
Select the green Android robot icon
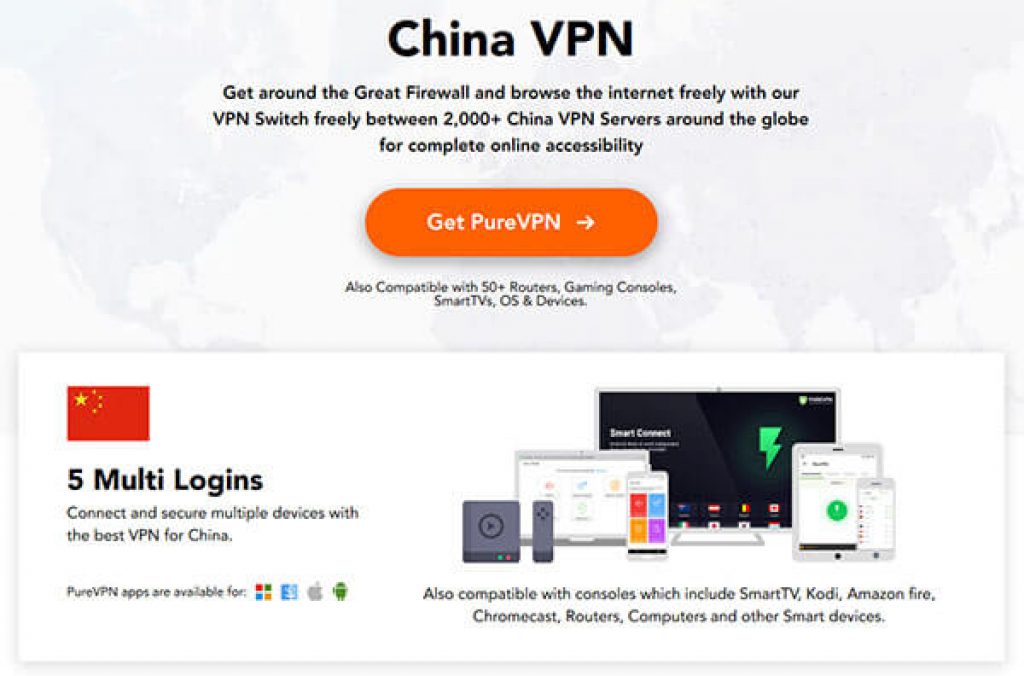click(340, 591)
